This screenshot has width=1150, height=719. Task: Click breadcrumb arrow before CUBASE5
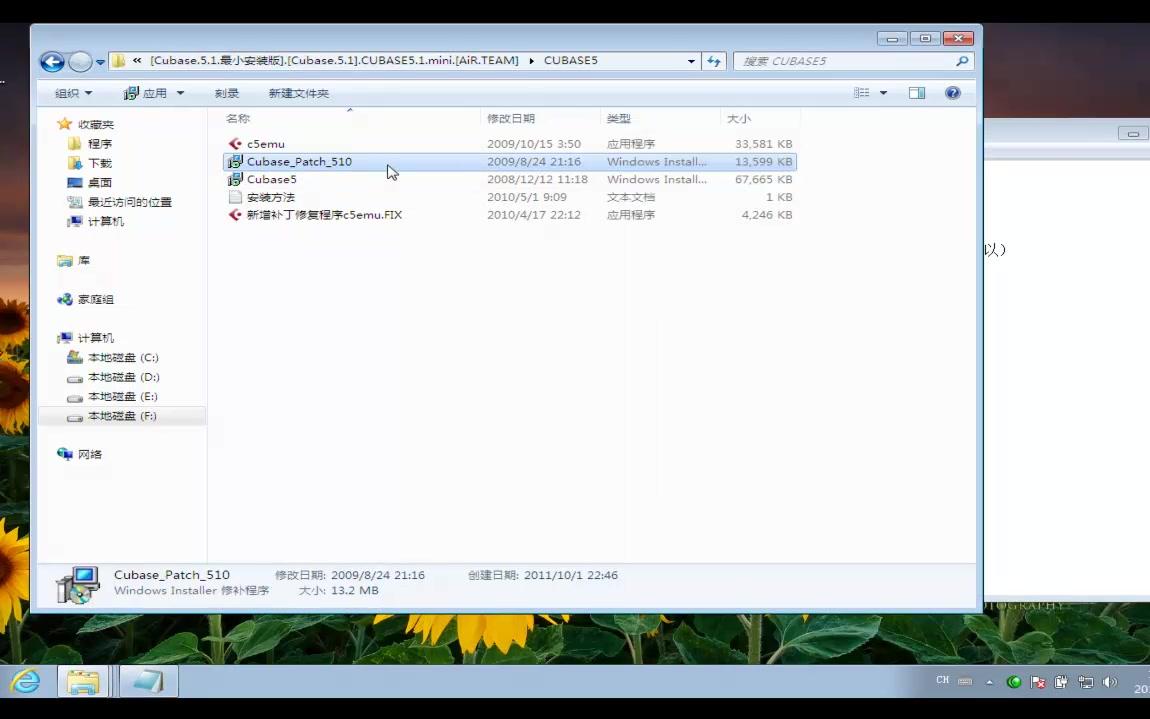coord(531,61)
